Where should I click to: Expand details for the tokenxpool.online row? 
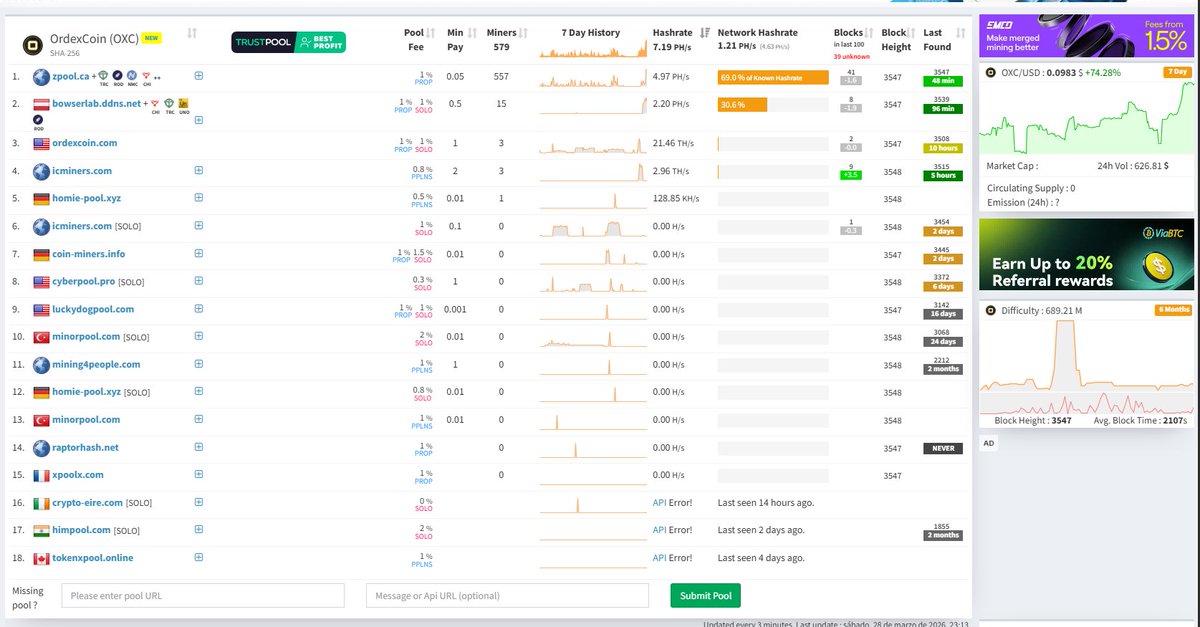tap(198, 558)
